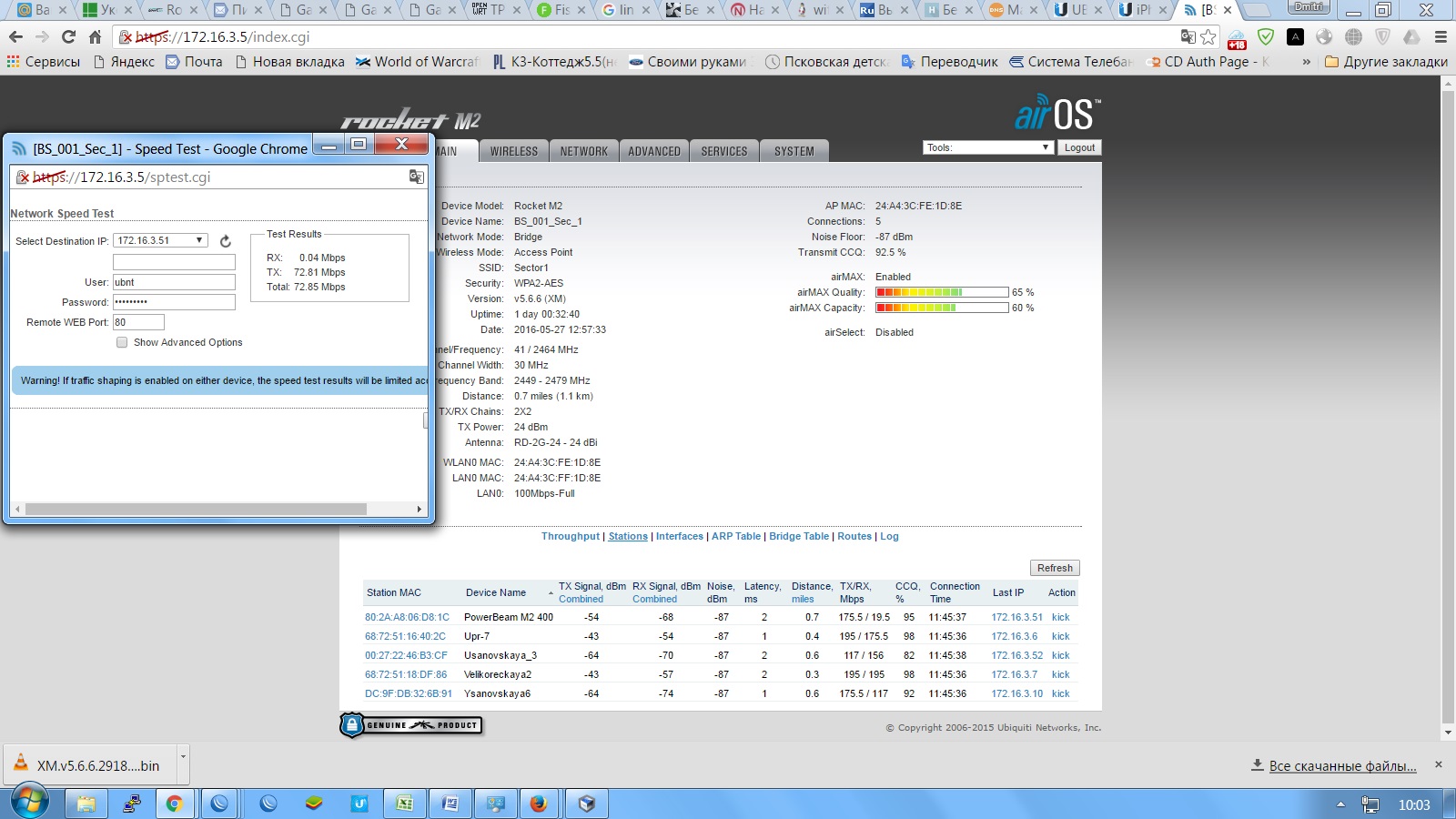Open station MAC 00:27:22:46:B3:CF link
This screenshot has height=819, width=1456.
[x=406, y=655]
